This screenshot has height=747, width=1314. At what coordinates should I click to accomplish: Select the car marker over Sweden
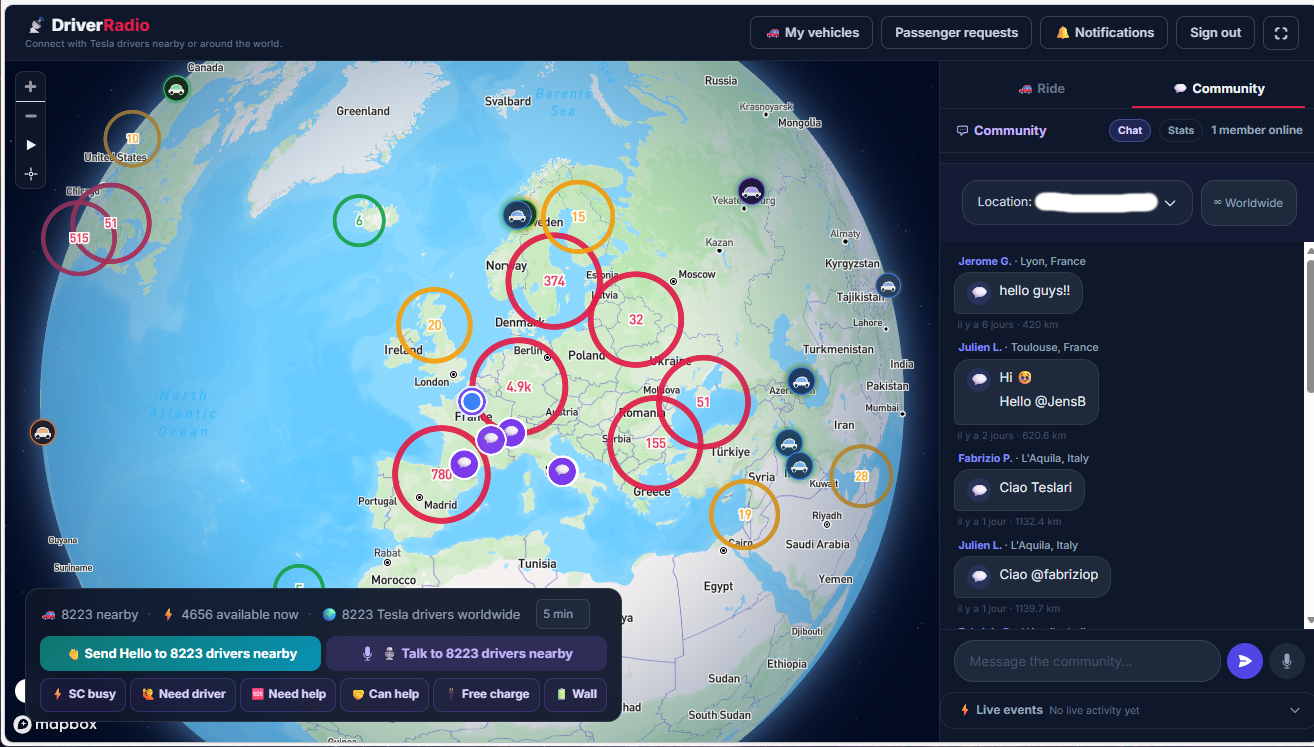tap(517, 215)
